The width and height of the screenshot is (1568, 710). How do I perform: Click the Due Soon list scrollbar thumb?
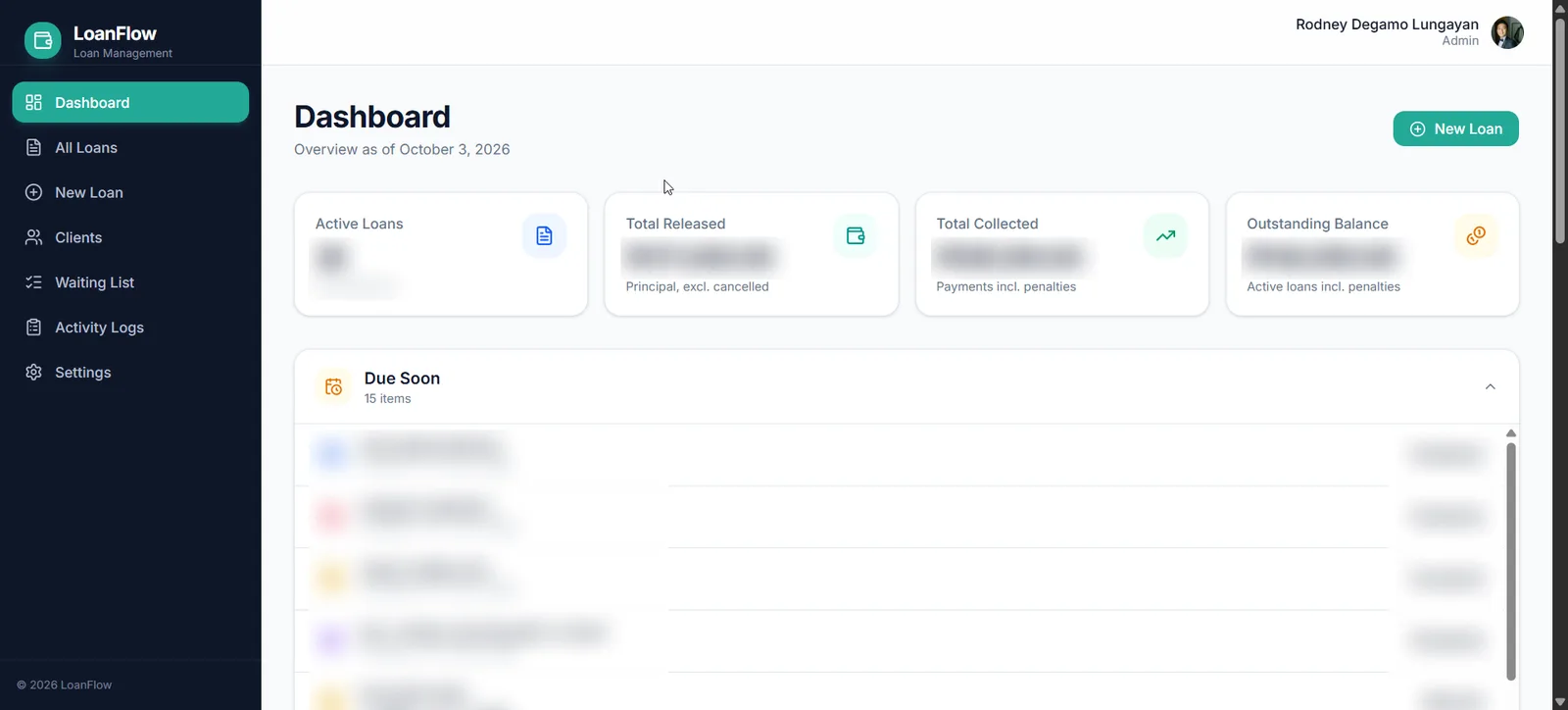1511,561
